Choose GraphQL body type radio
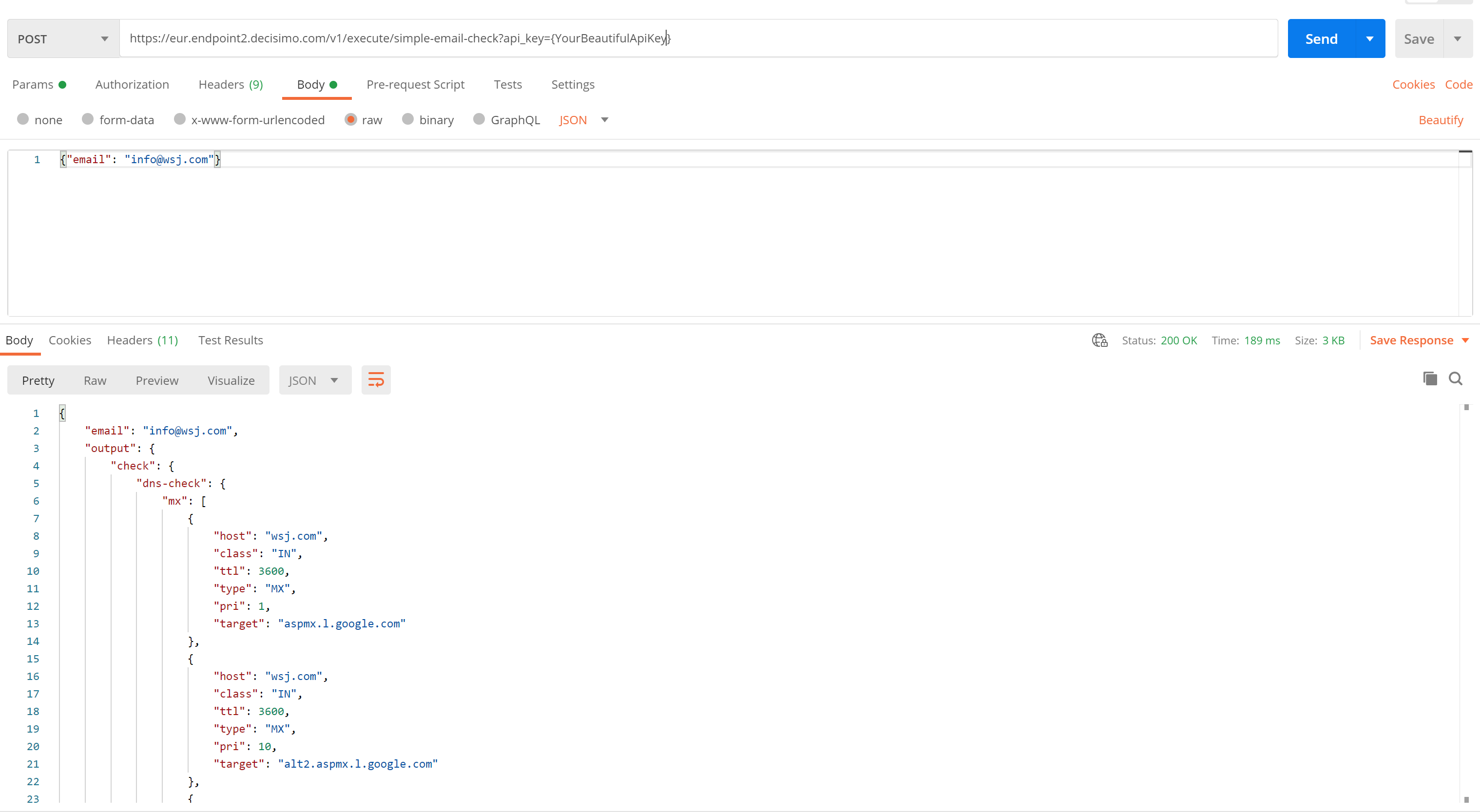 [x=479, y=119]
